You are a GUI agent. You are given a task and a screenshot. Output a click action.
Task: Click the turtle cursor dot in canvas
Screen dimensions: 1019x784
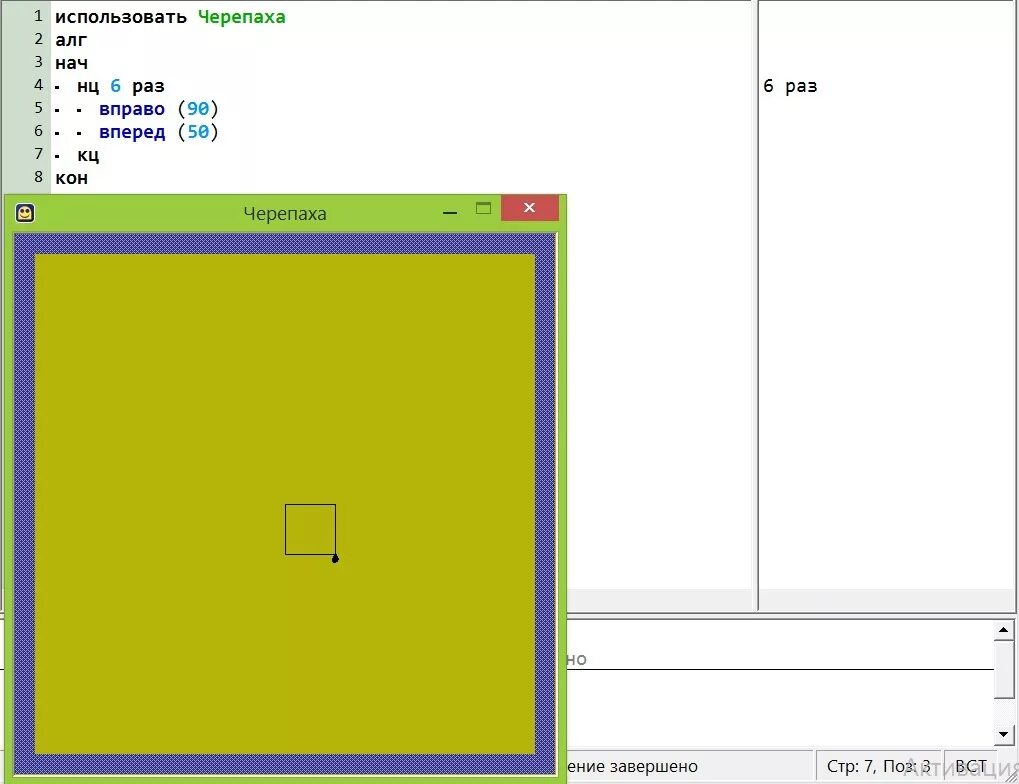click(335, 558)
